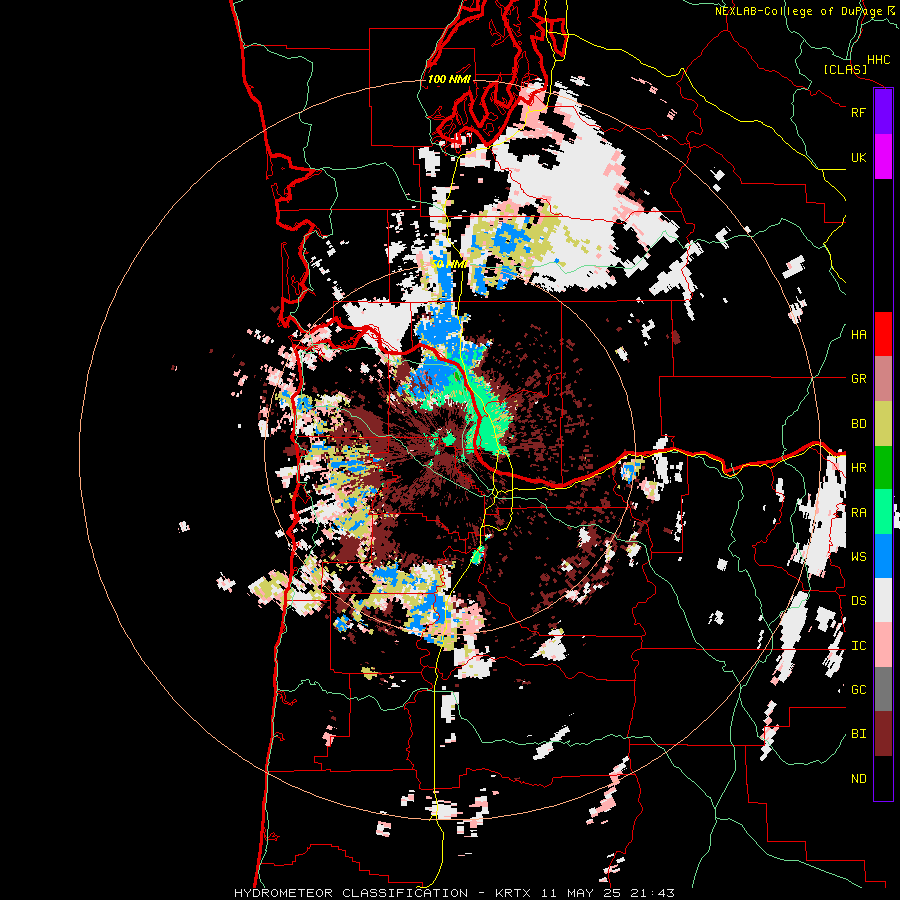900x900 pixels.
Task: Click the 'DS' legend label
Action: click(858, 601)
